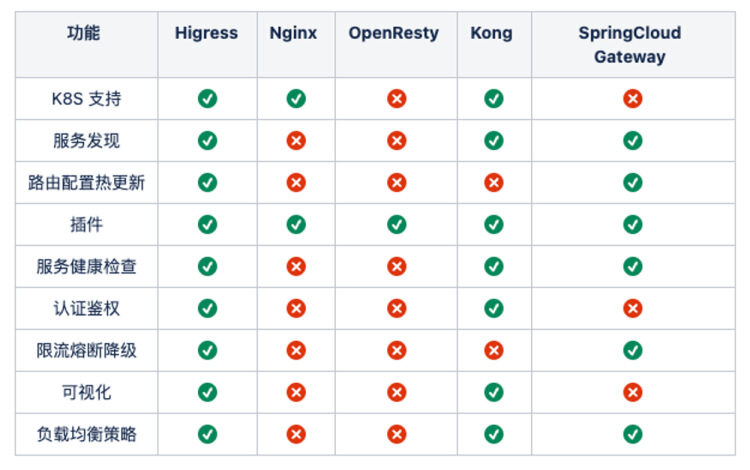Click OpenResty's green check in 插件 row

[x=397, y=225]
